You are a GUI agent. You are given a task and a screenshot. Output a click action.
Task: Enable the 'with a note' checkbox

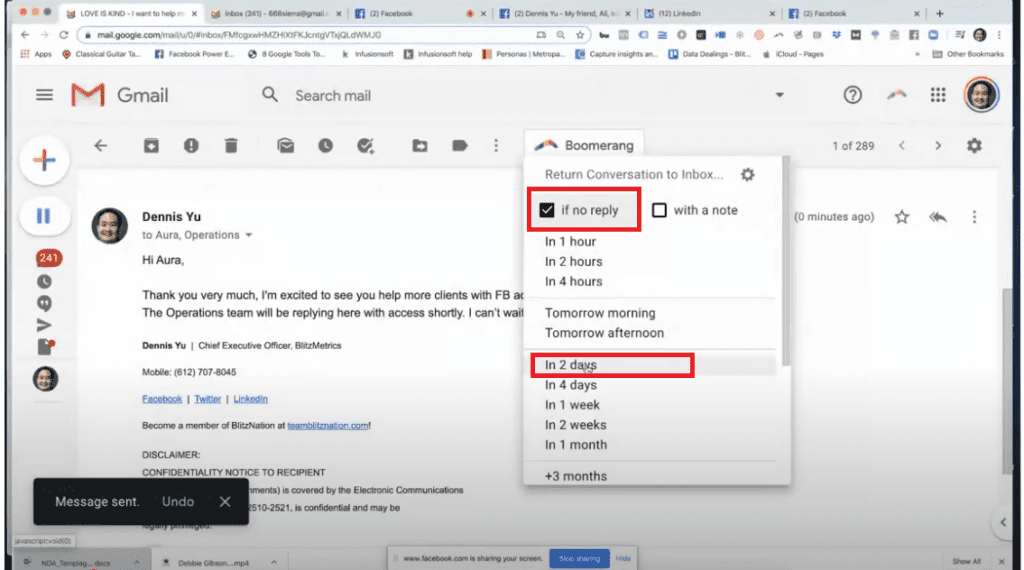(660, 210)
